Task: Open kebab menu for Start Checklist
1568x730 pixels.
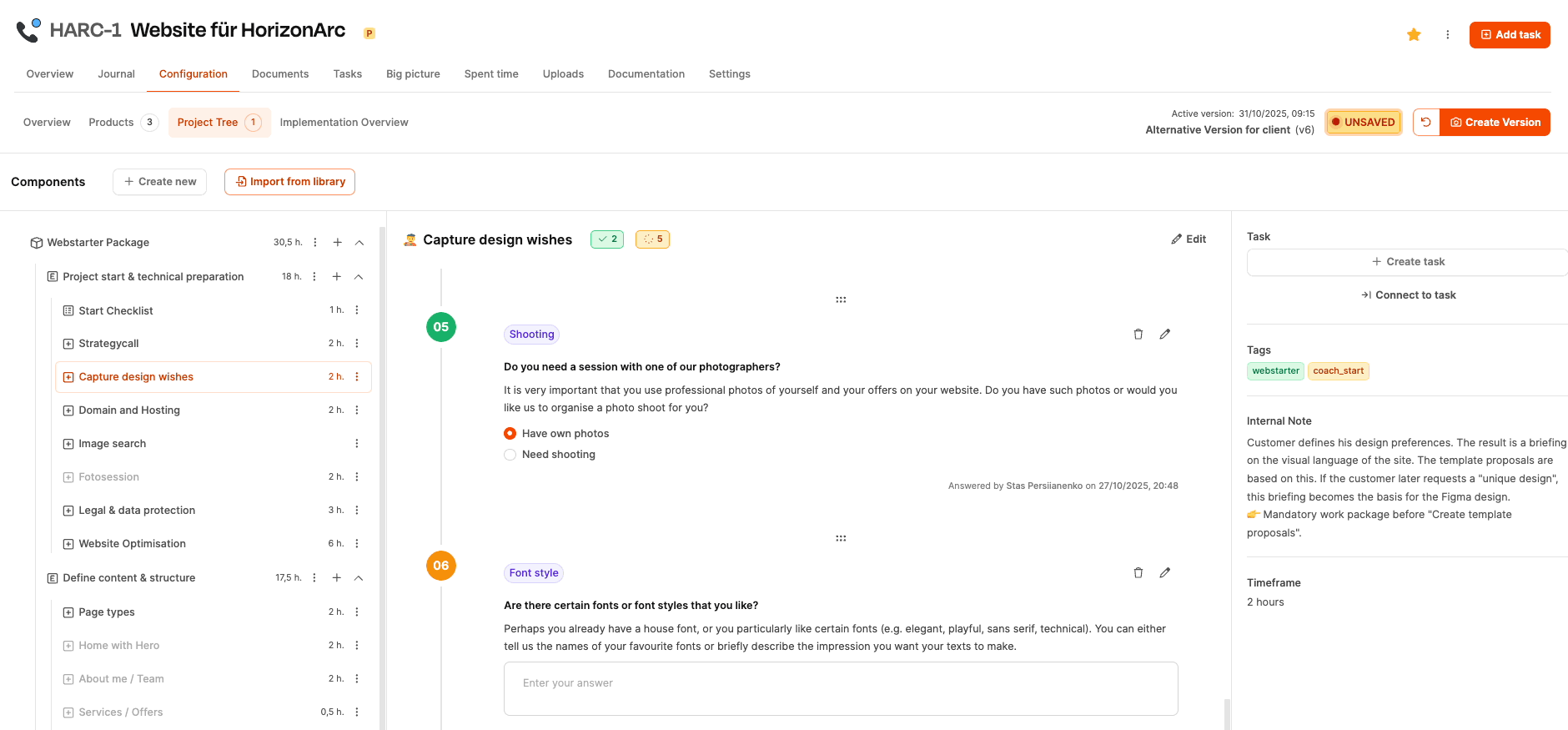Action: [357, 310]
